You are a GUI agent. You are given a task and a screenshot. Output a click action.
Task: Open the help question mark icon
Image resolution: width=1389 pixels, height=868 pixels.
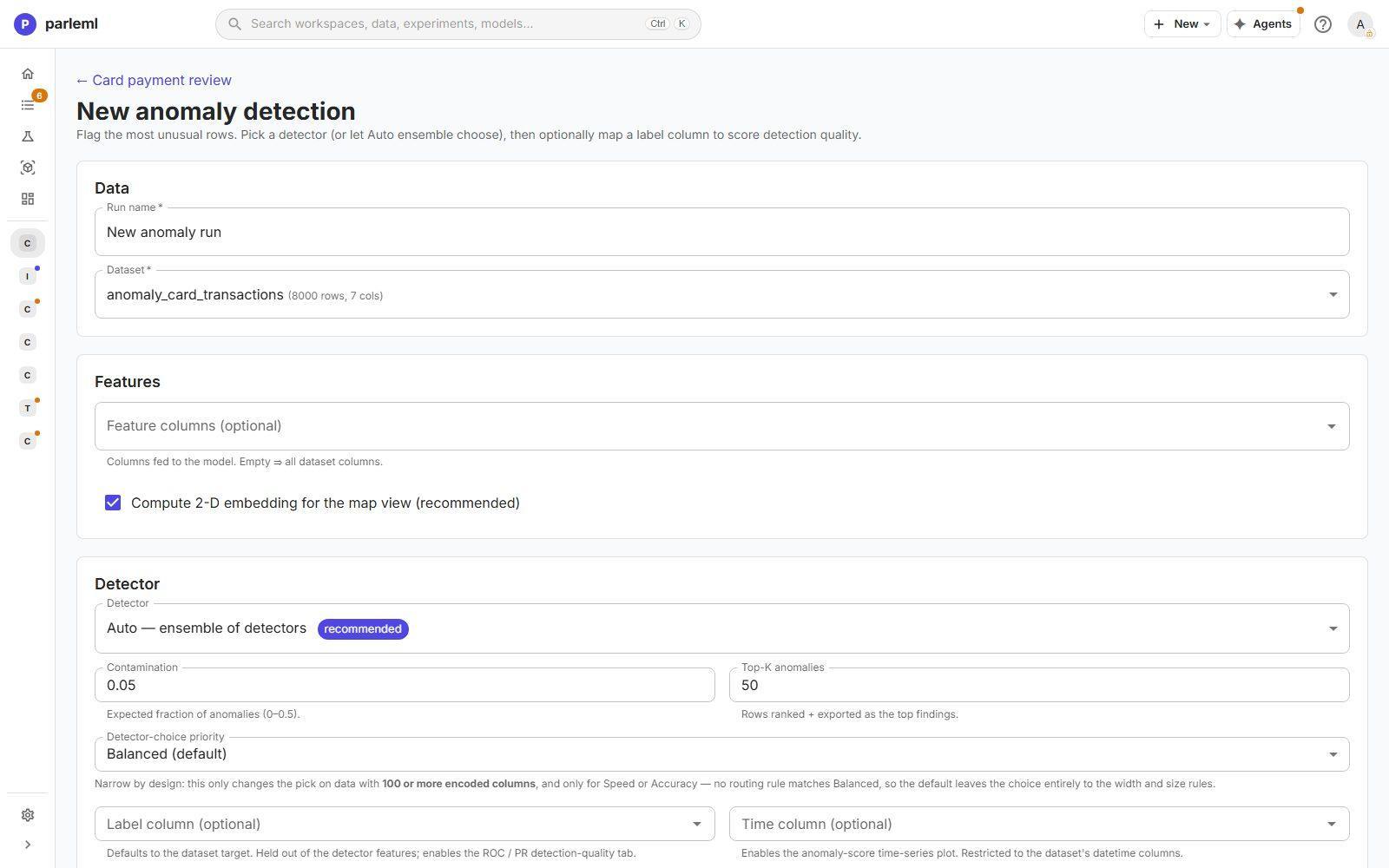[x=1323, y=24]
